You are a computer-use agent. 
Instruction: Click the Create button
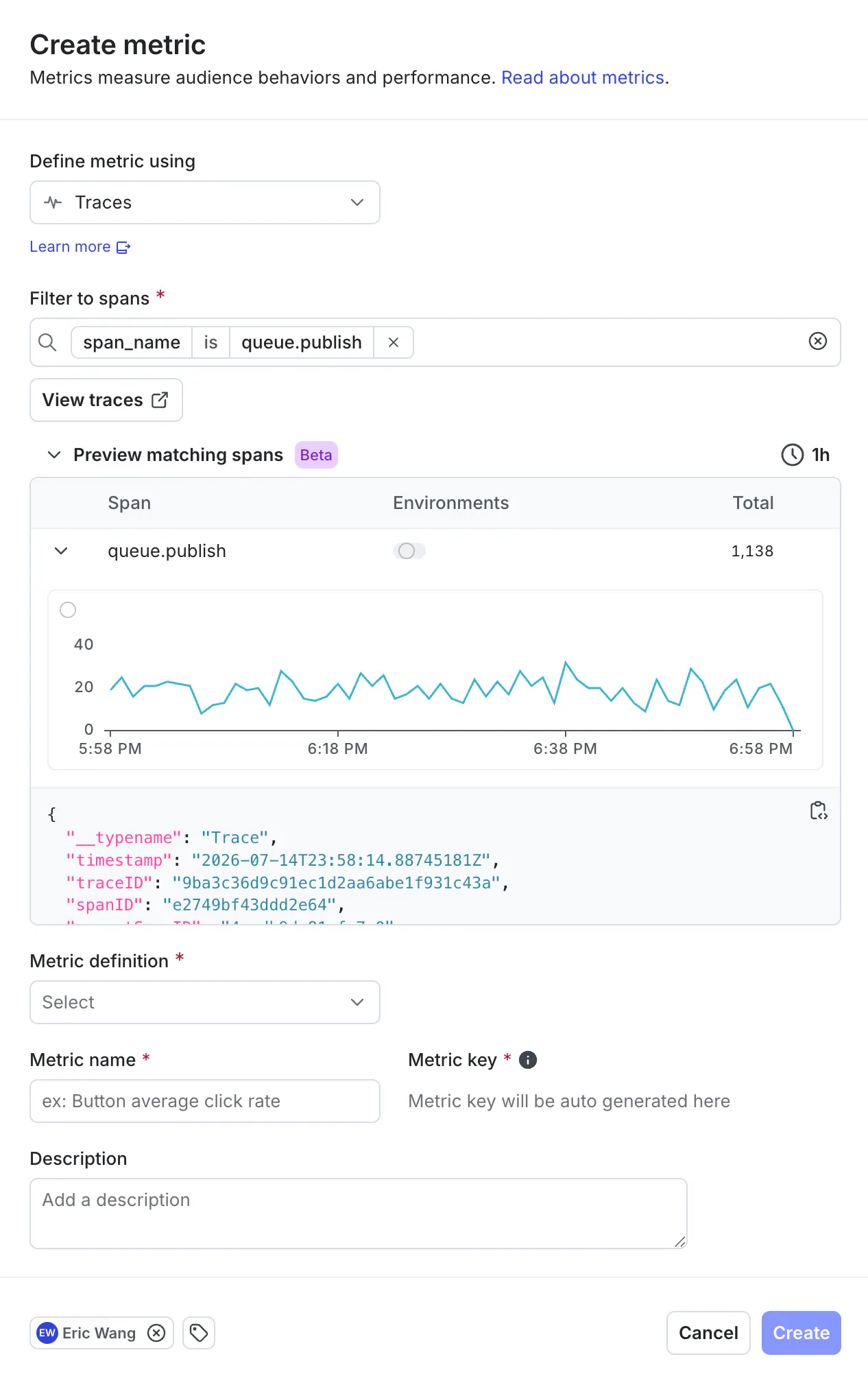click(x=801, y=1333)
